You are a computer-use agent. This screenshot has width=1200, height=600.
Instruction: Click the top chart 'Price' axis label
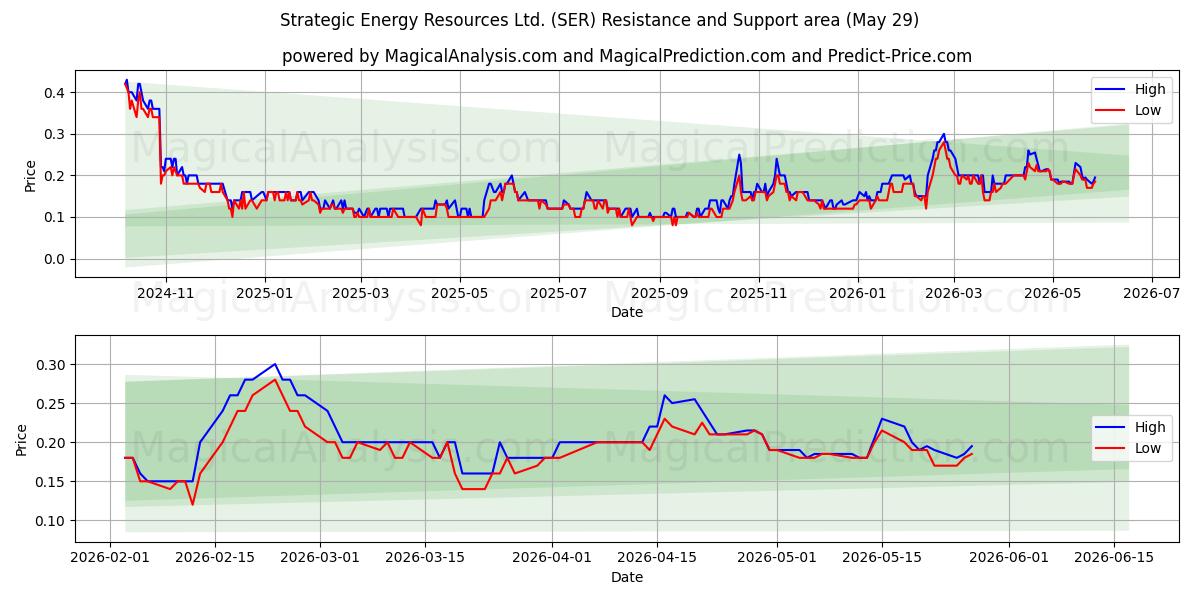[30, 174]
